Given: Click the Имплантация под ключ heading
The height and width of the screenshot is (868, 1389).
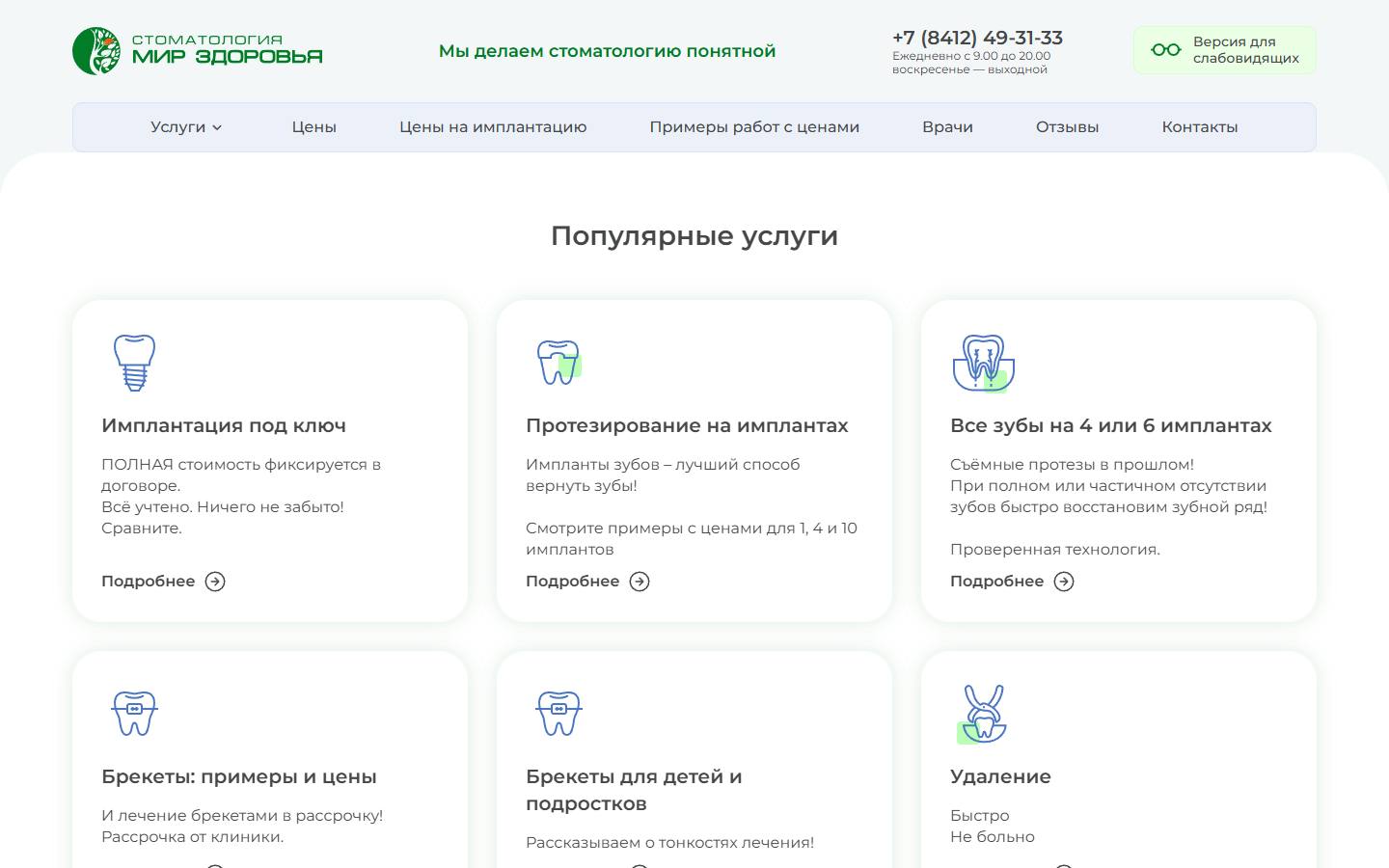Looking at the screenshot, I should [x=224, y=425].
